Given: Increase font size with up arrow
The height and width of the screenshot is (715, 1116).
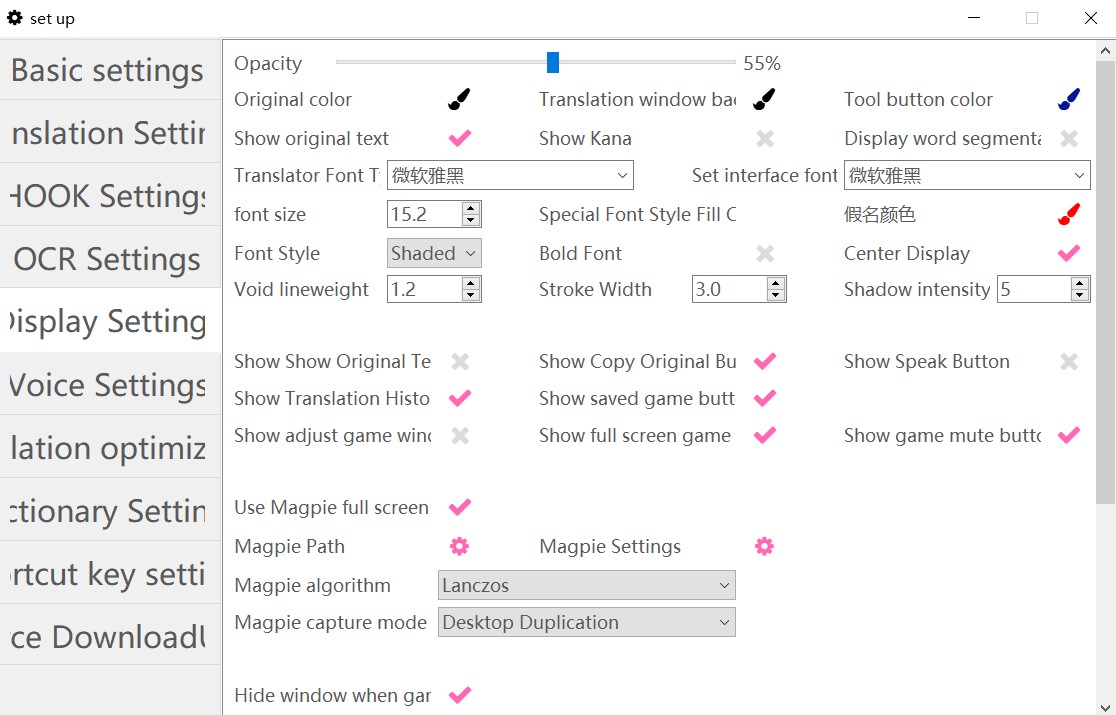Looking at the screenshot, I should 471,208.
